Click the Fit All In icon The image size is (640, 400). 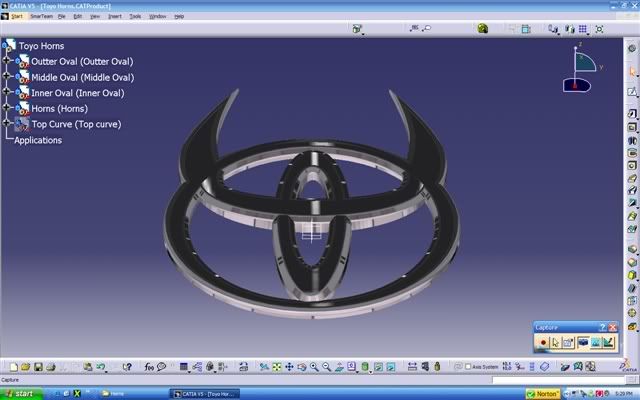[277, 367]
